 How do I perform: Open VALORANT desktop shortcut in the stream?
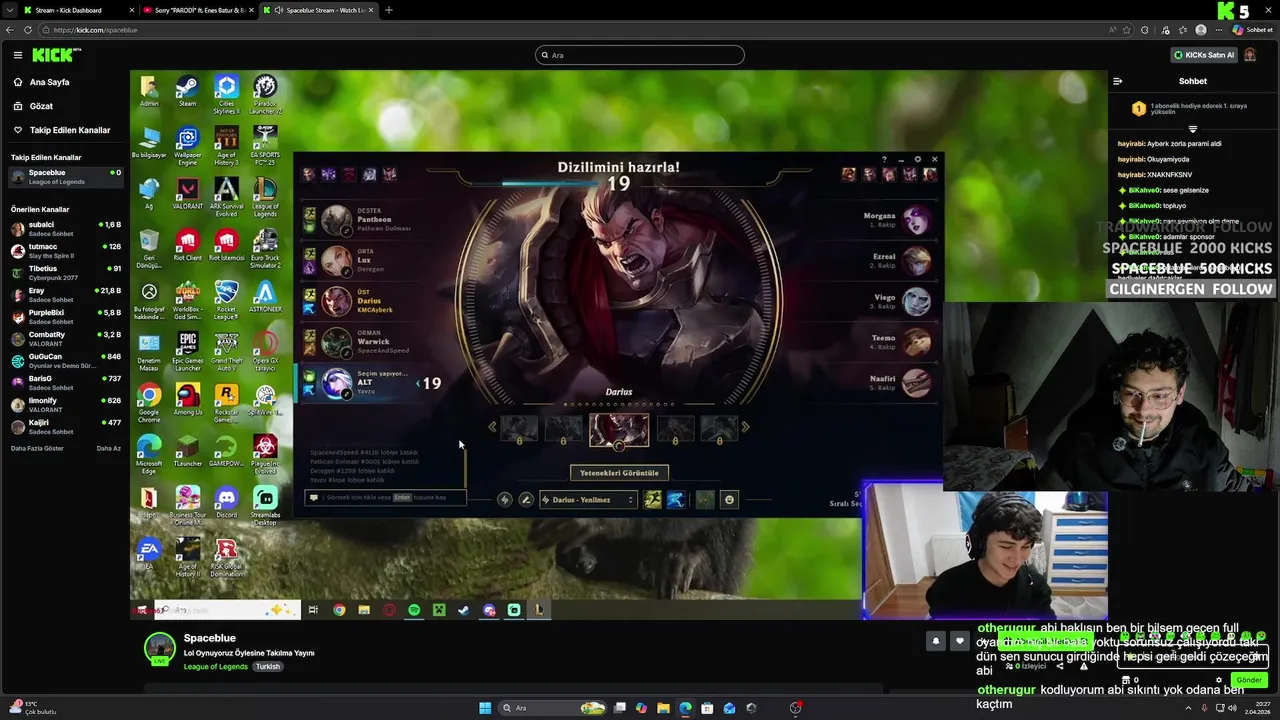(187, 194)
